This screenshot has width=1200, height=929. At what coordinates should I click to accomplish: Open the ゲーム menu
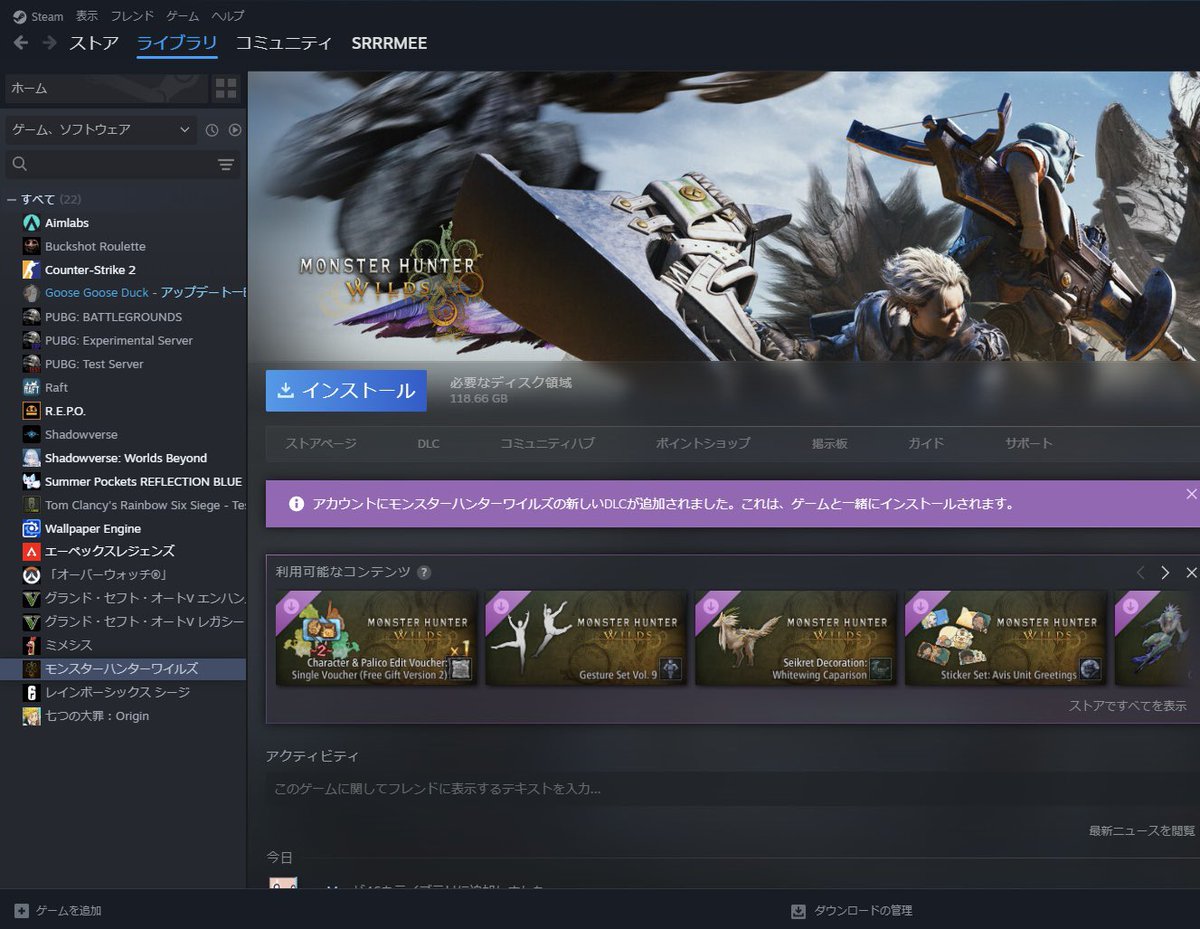(x=182, y=16)
